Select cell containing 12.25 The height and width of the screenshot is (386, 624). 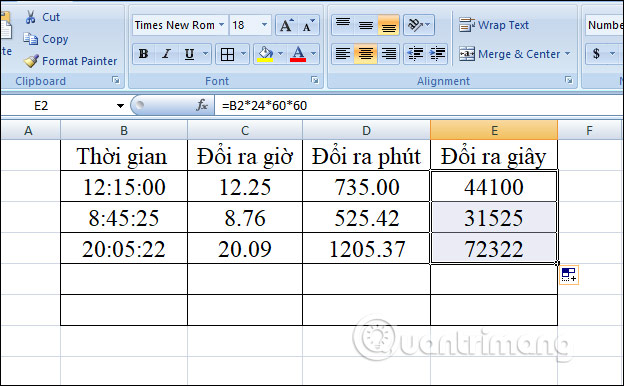(x=245, y=186)
